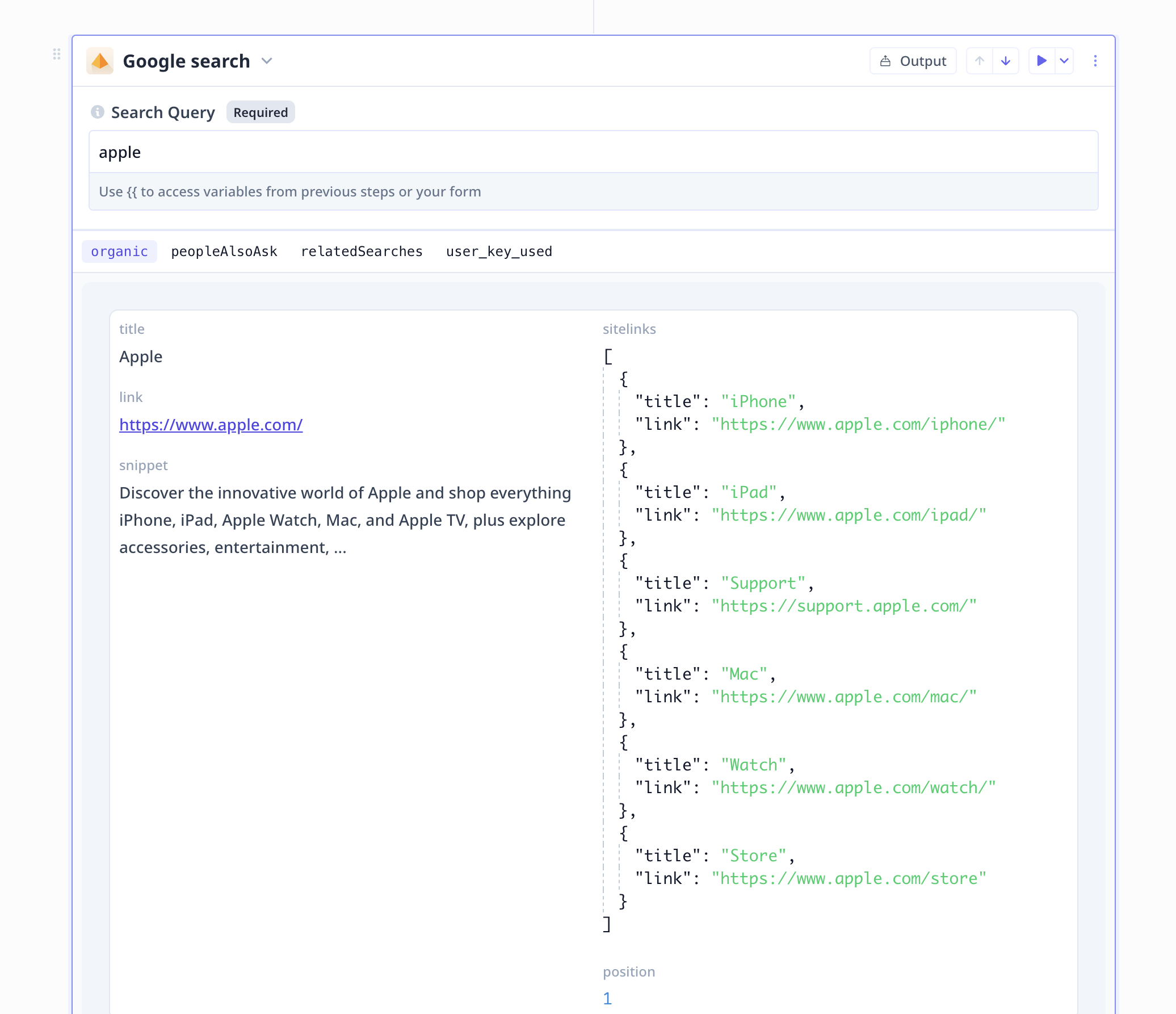Click the Search Query info icon
Image resolution: width=1176 pixels, height=1014 pixels.
click(98, 112)
